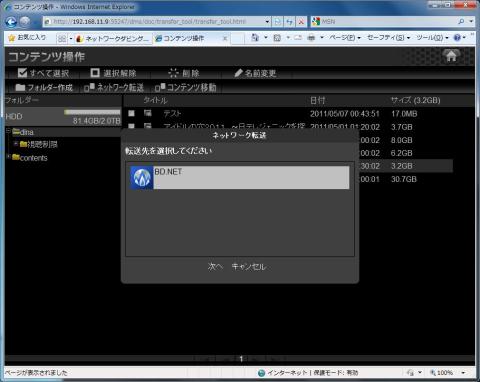Click ネットワーク転送 toolbar button
The height and width of the screenshot is (382, 480).
point(114,88)
